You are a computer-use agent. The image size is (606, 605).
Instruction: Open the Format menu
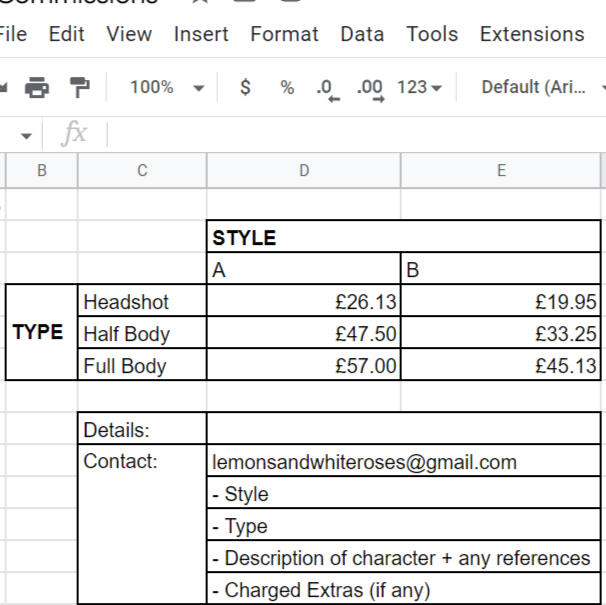tap(284, 34)
